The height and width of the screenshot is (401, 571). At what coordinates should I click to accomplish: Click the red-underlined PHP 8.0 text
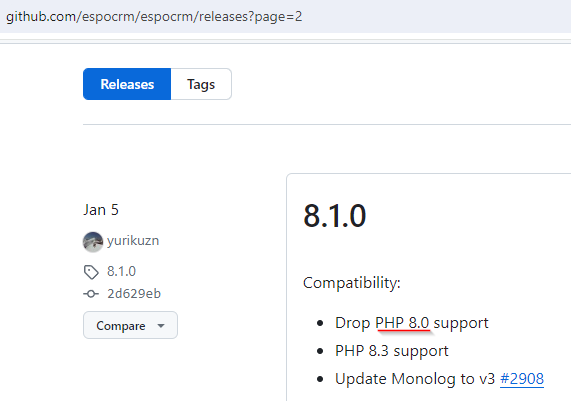click(x=402, y=323)
